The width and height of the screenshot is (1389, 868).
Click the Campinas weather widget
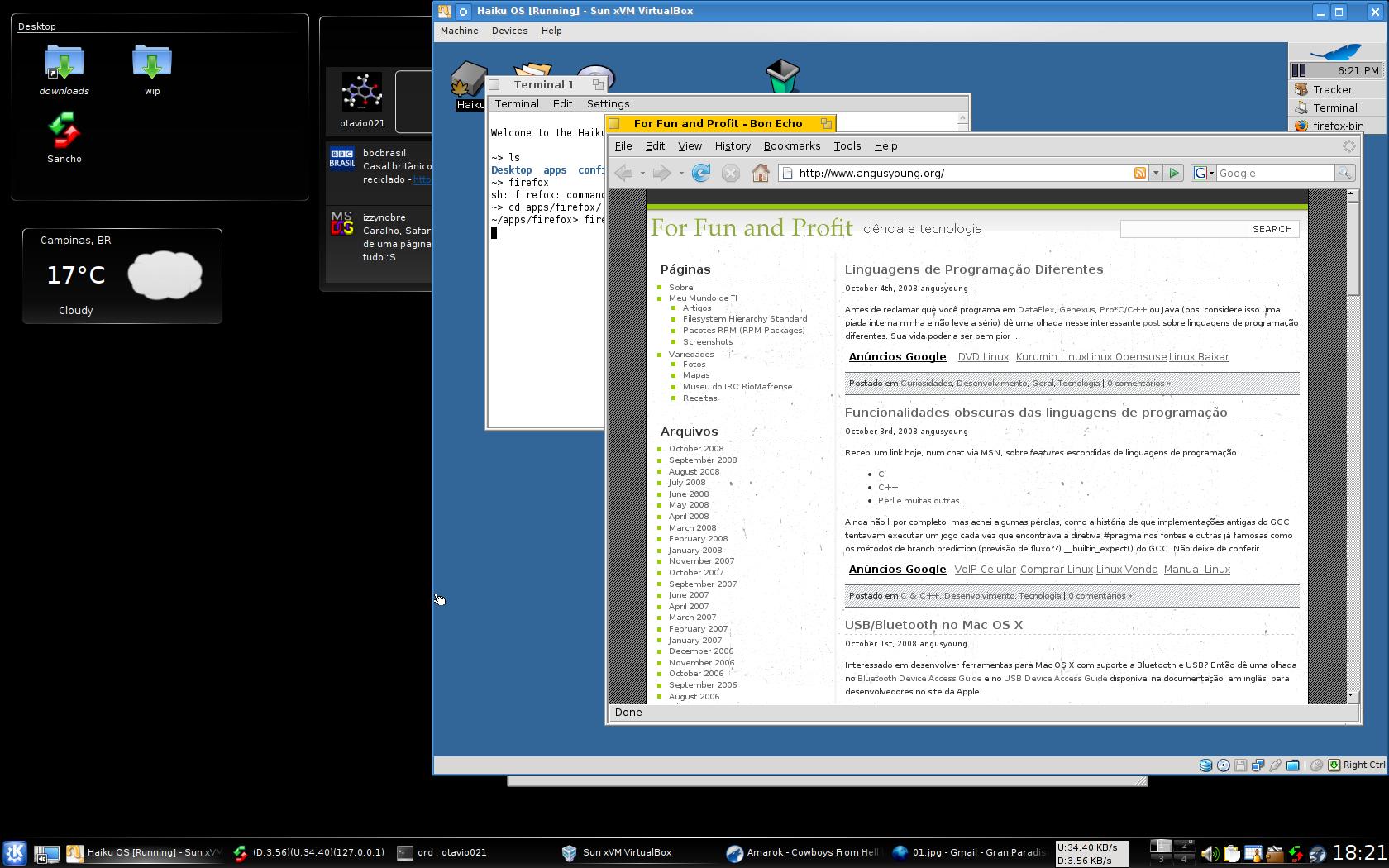pos(122,276)
